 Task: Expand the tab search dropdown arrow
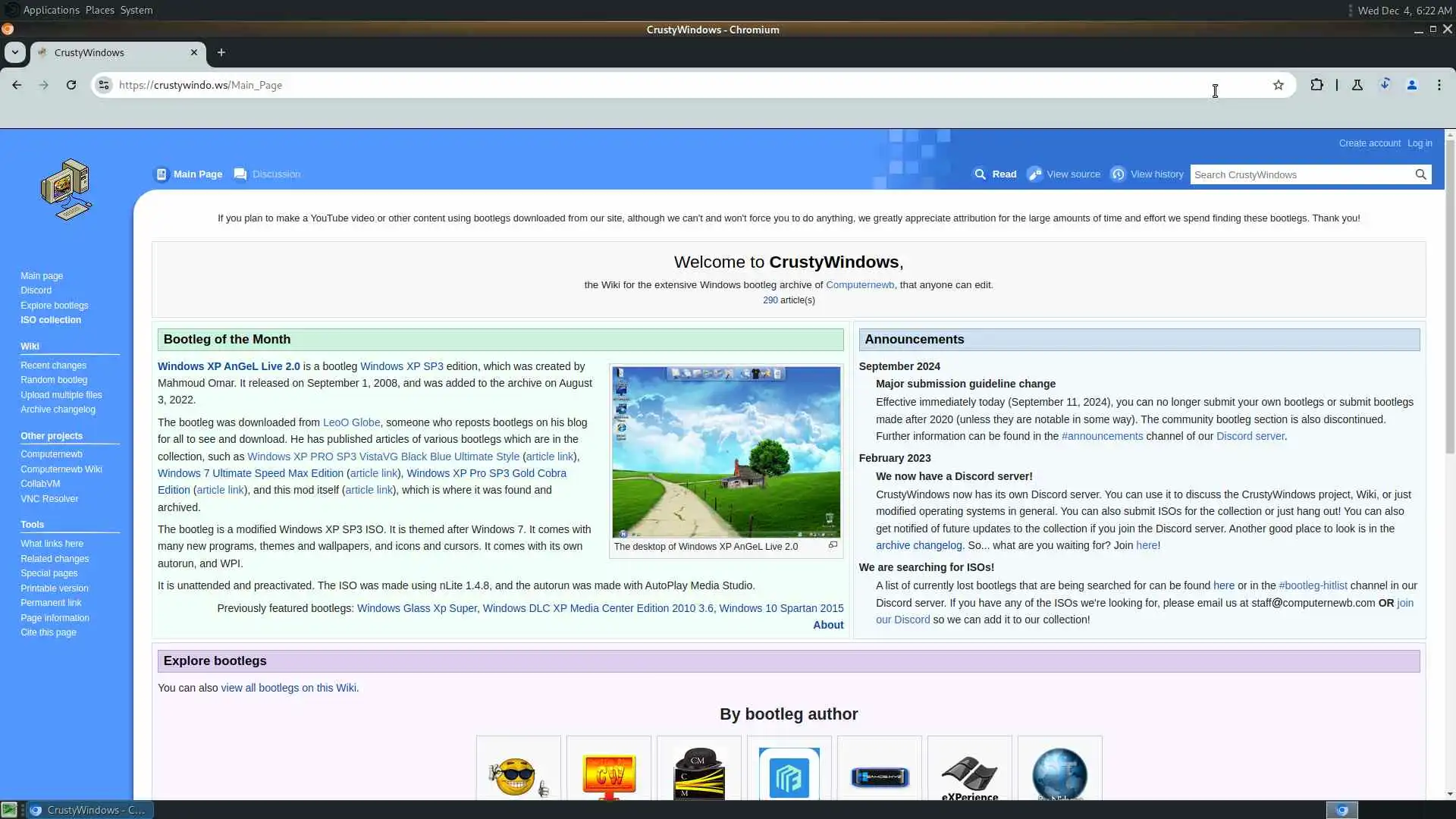point(14,52)
